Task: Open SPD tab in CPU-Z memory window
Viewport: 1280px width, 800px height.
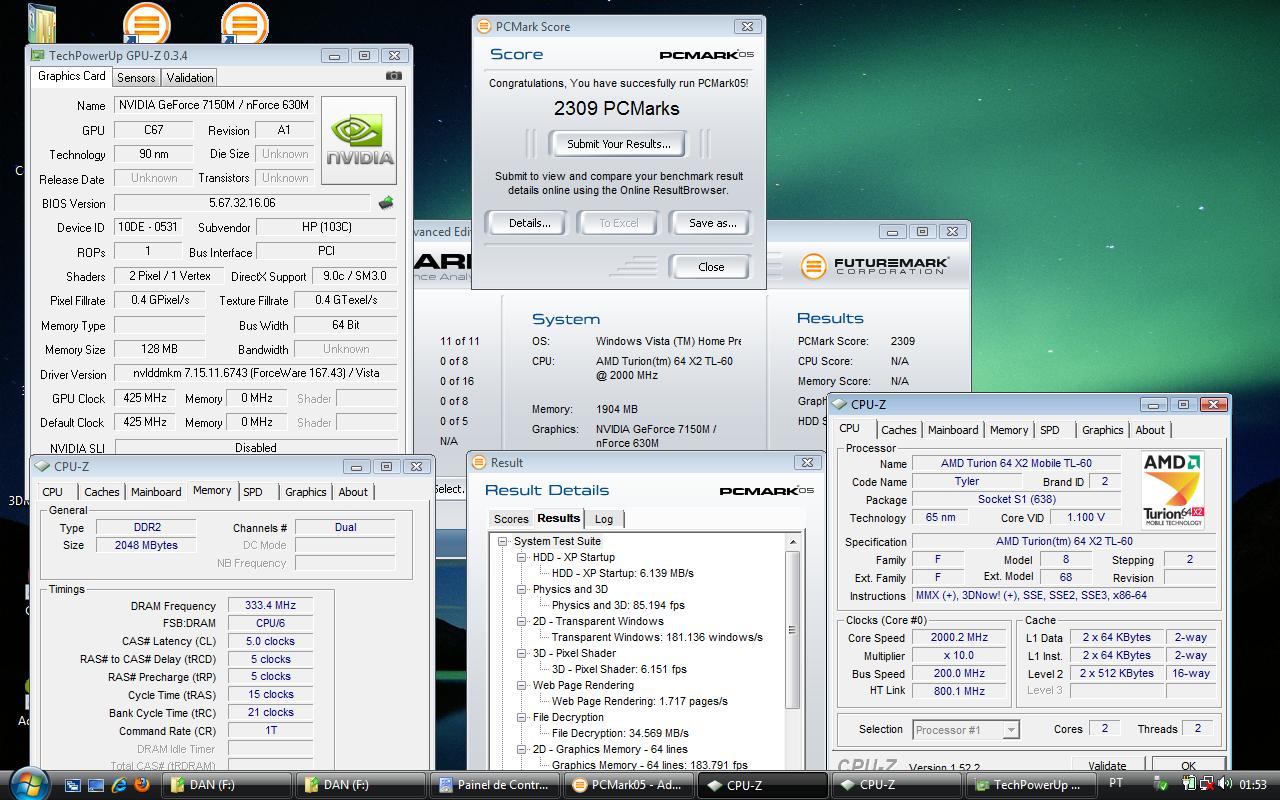Action: tap(253, 492)
